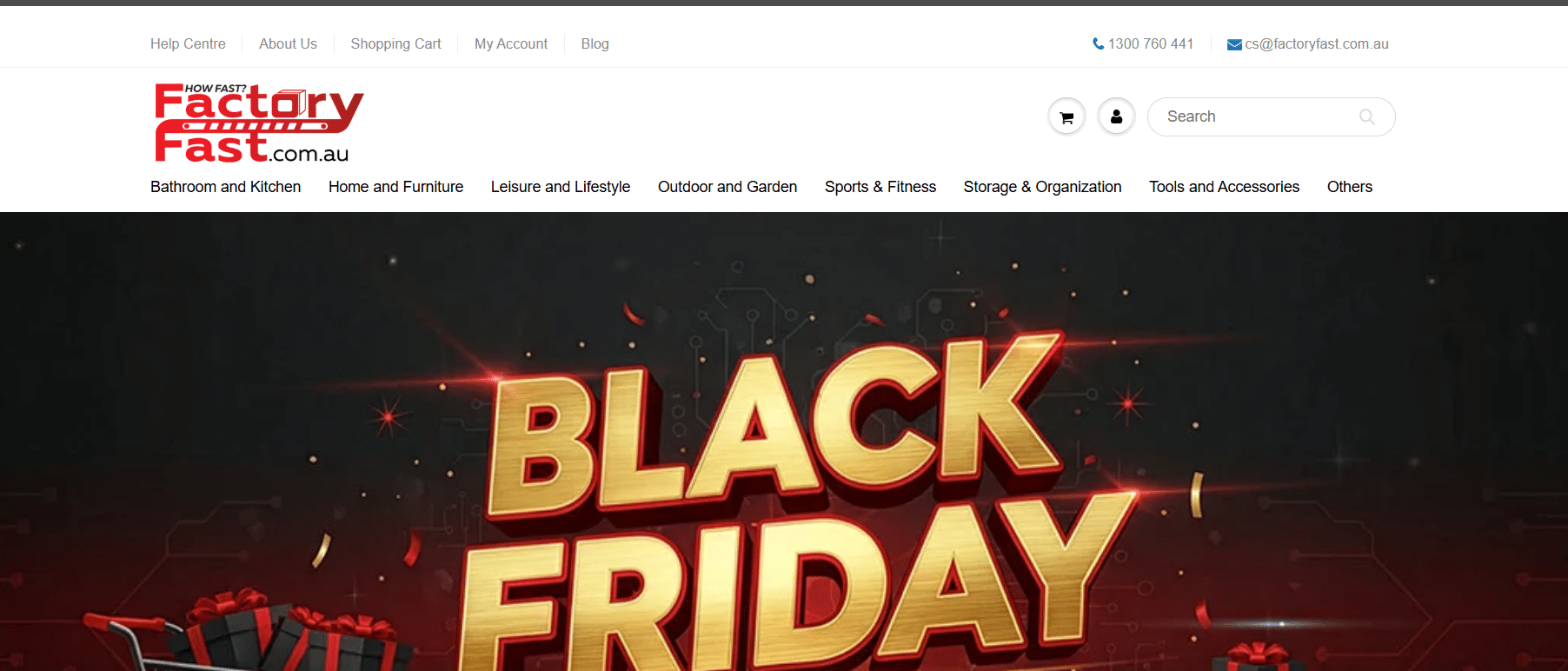Click the Black Friday banner image
Image resolution: width=1568 pixels, height=671 pixels.
784,442
